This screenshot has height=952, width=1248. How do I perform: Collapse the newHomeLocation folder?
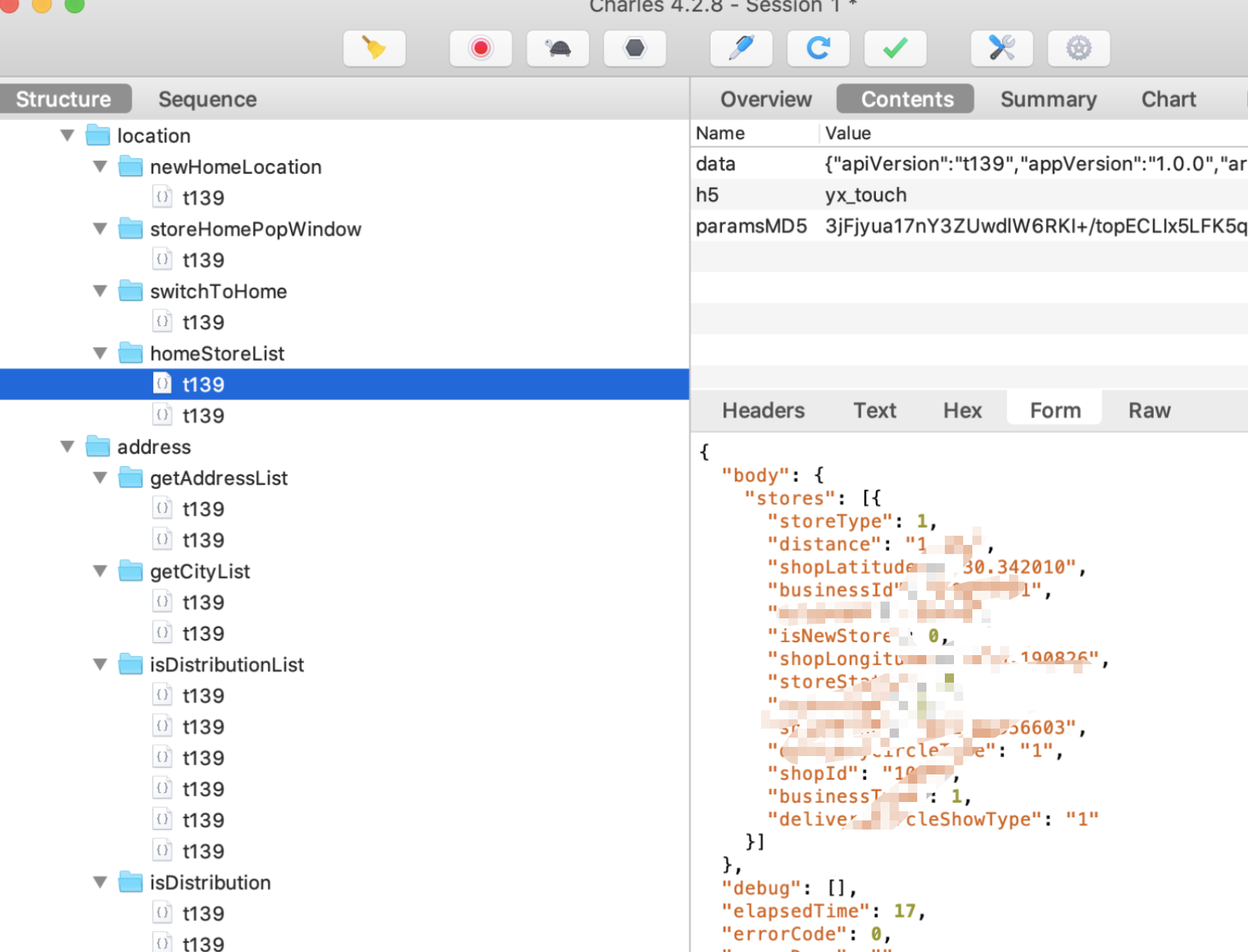point(100,167)
